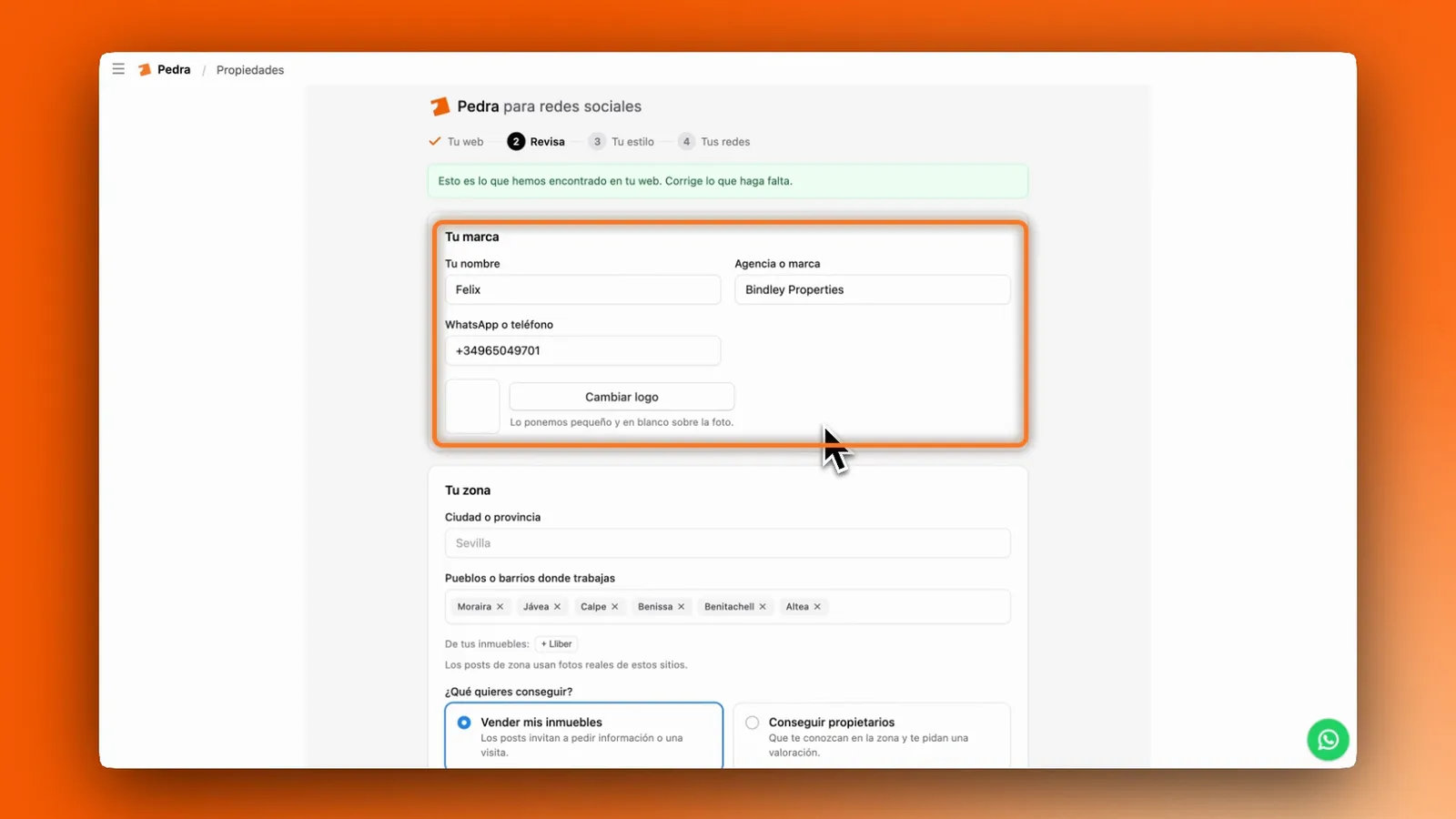Remove the Calpe tag
The height and width of the screenshot is (819, 1456).
tap(614, 607)
